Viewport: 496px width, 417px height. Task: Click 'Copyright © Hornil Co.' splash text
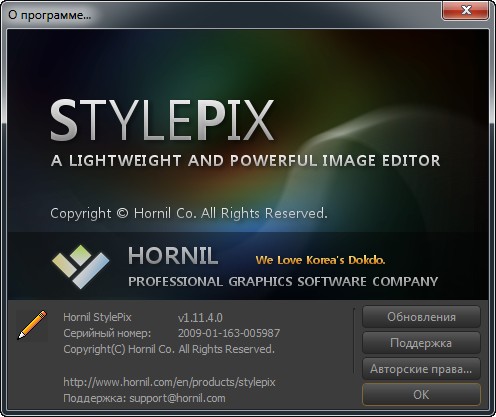tap(189, 213)
